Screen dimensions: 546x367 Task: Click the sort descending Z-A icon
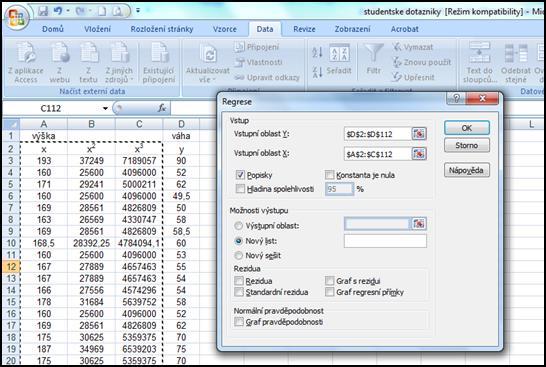317,72
